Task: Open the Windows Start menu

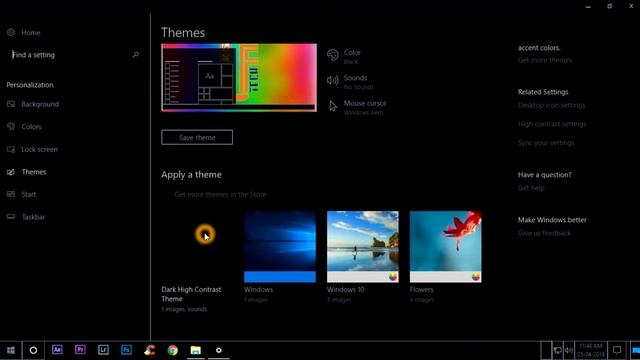Action: tap(11, 350)
